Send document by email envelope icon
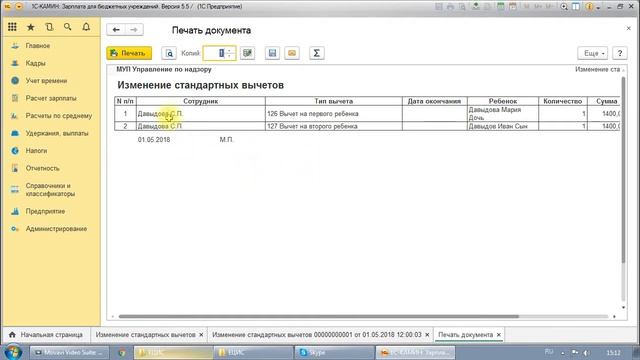 292,53
